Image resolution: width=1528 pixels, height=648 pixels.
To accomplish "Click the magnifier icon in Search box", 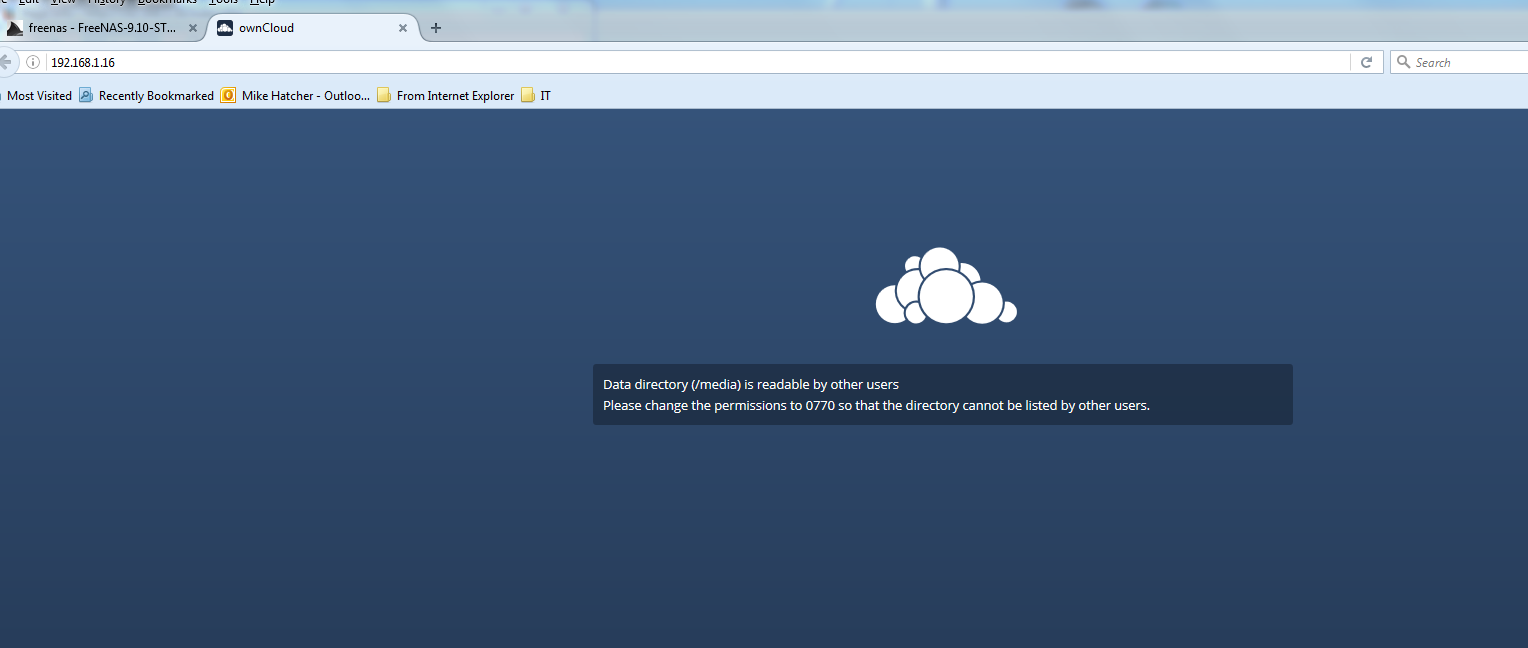I will click(x=1404, y=62).
